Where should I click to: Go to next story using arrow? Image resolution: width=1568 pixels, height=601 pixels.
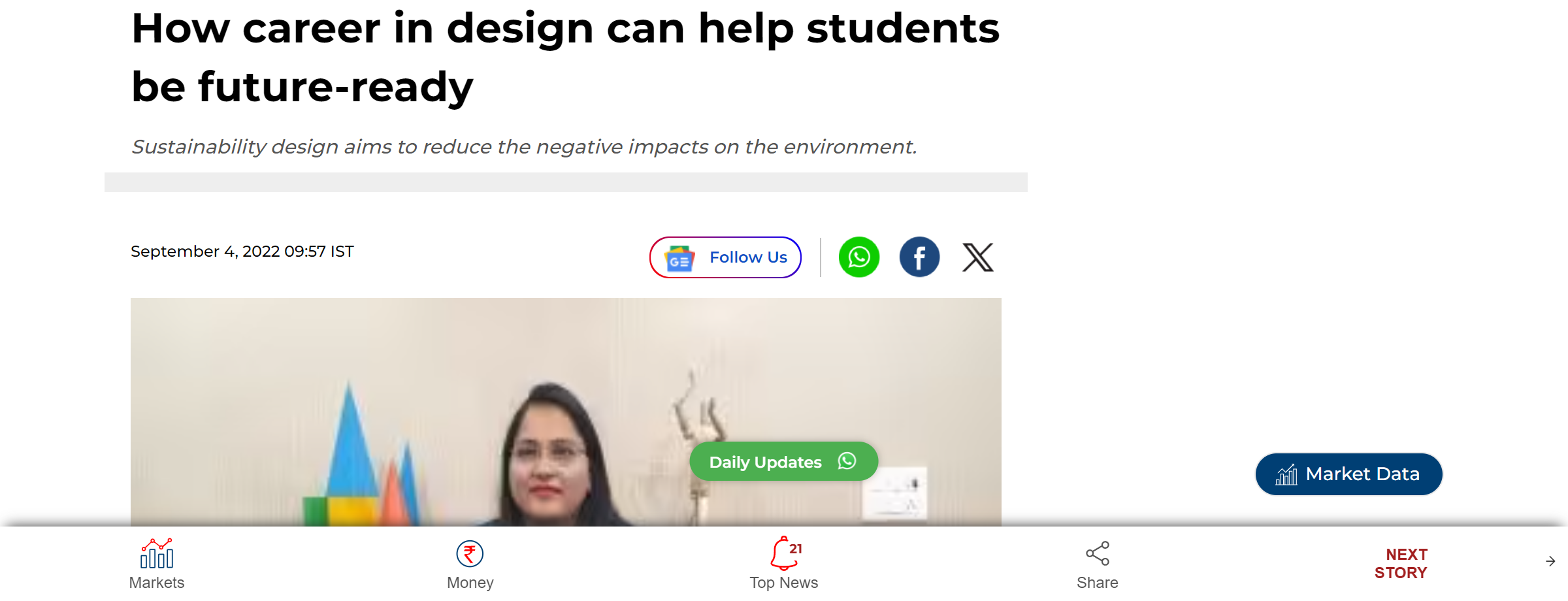point(1550,561)
